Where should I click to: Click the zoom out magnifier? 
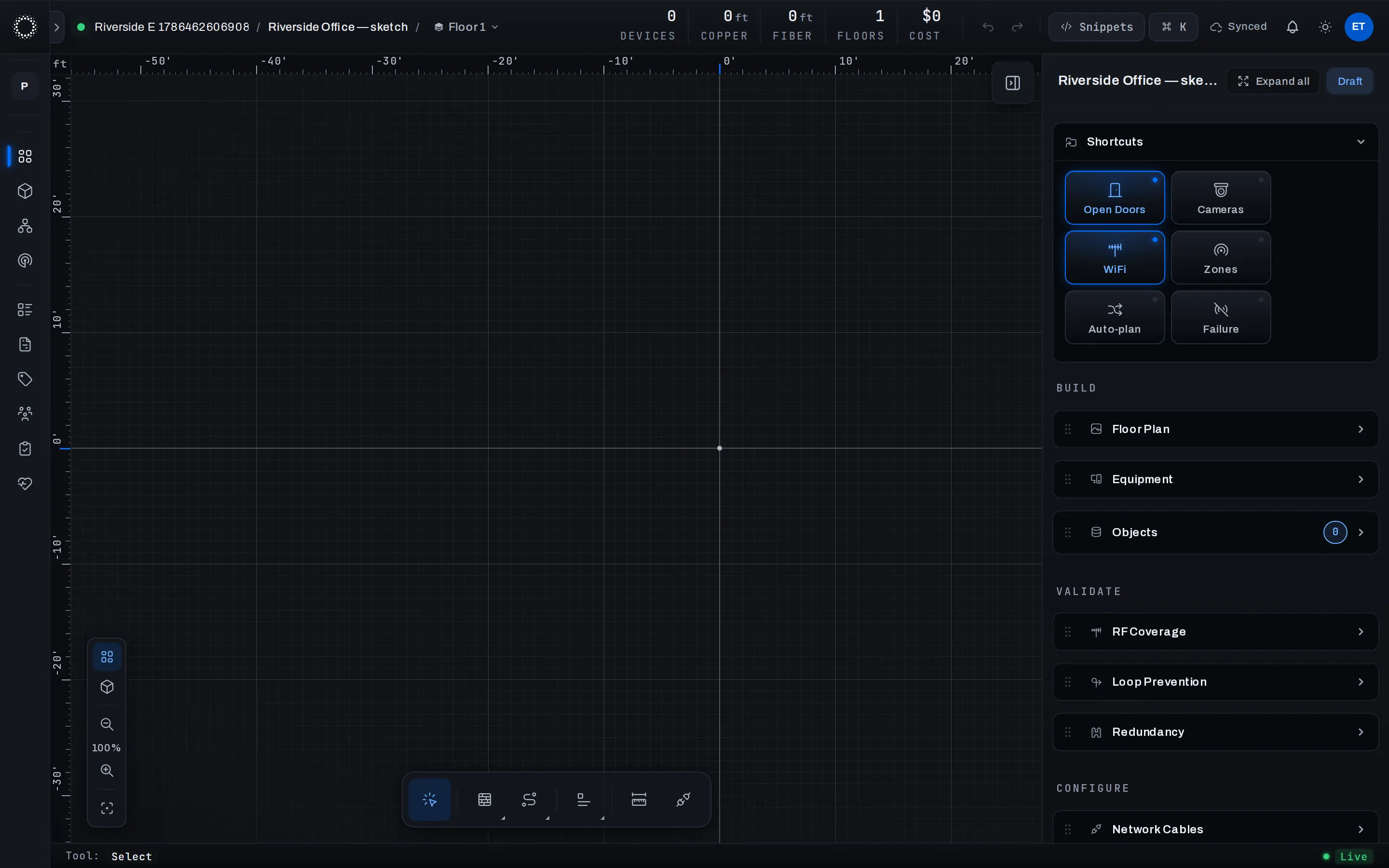(107, 724)
